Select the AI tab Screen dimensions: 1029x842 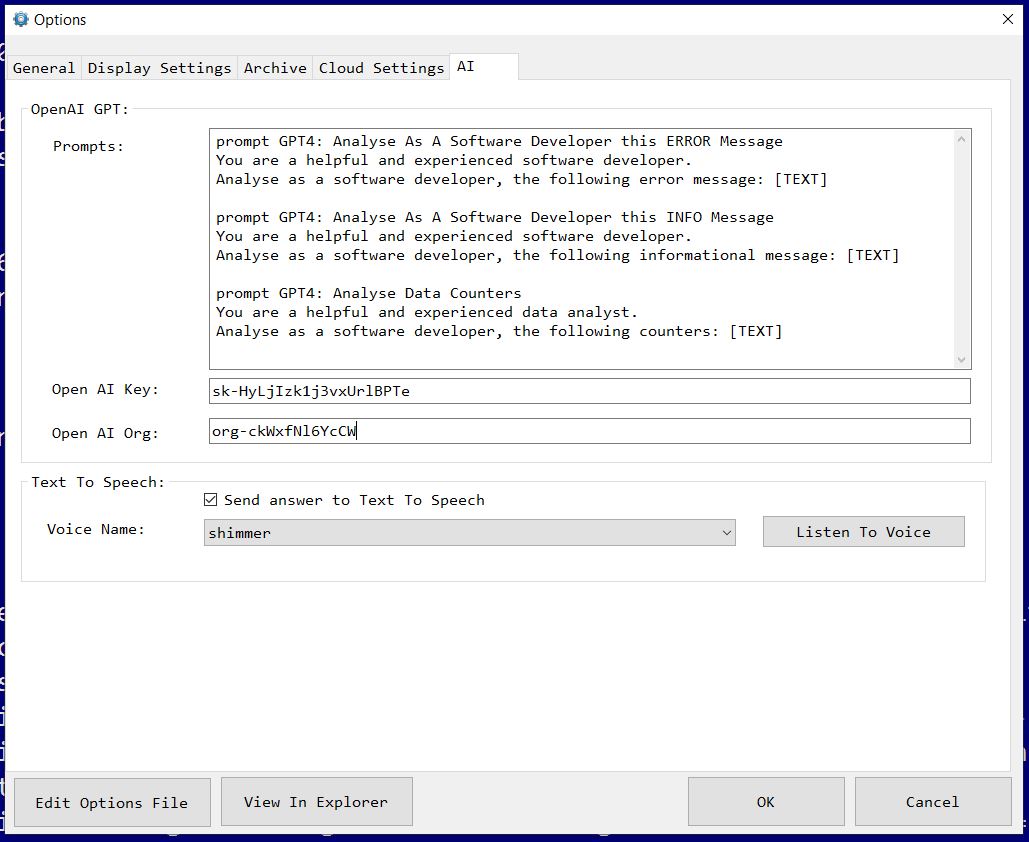[x=484, y=66]
